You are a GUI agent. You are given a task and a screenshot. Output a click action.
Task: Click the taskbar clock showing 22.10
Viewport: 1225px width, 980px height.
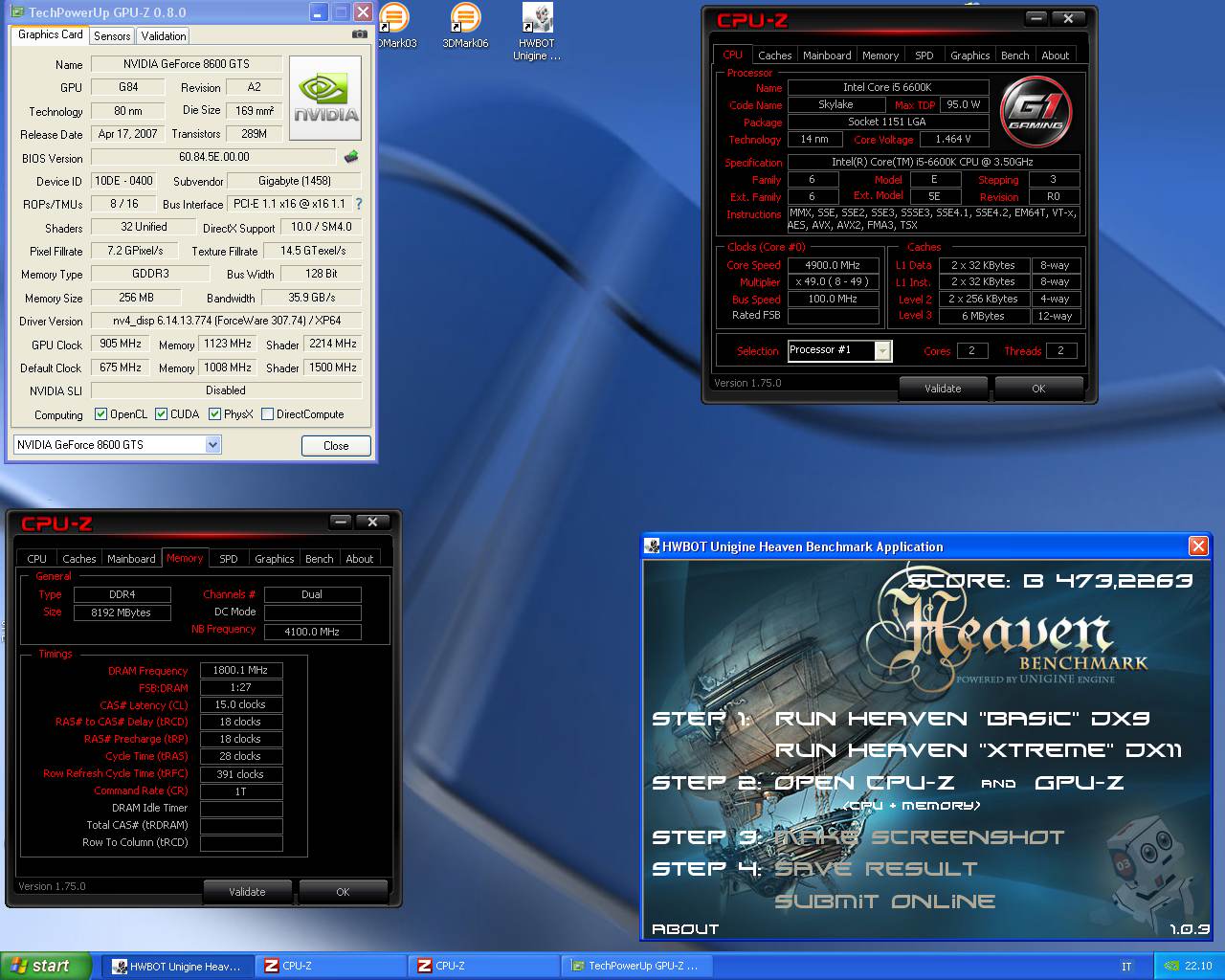click(1198, 967)
